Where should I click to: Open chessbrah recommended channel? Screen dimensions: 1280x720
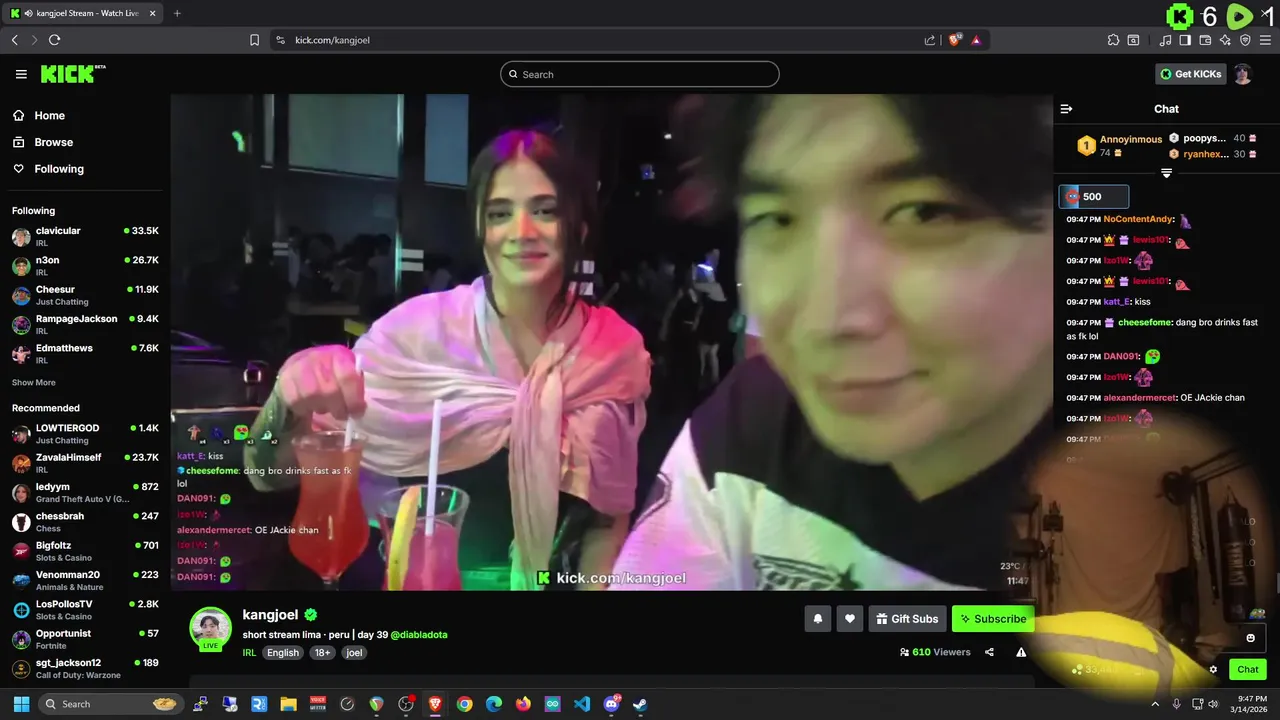pos(85,521)
